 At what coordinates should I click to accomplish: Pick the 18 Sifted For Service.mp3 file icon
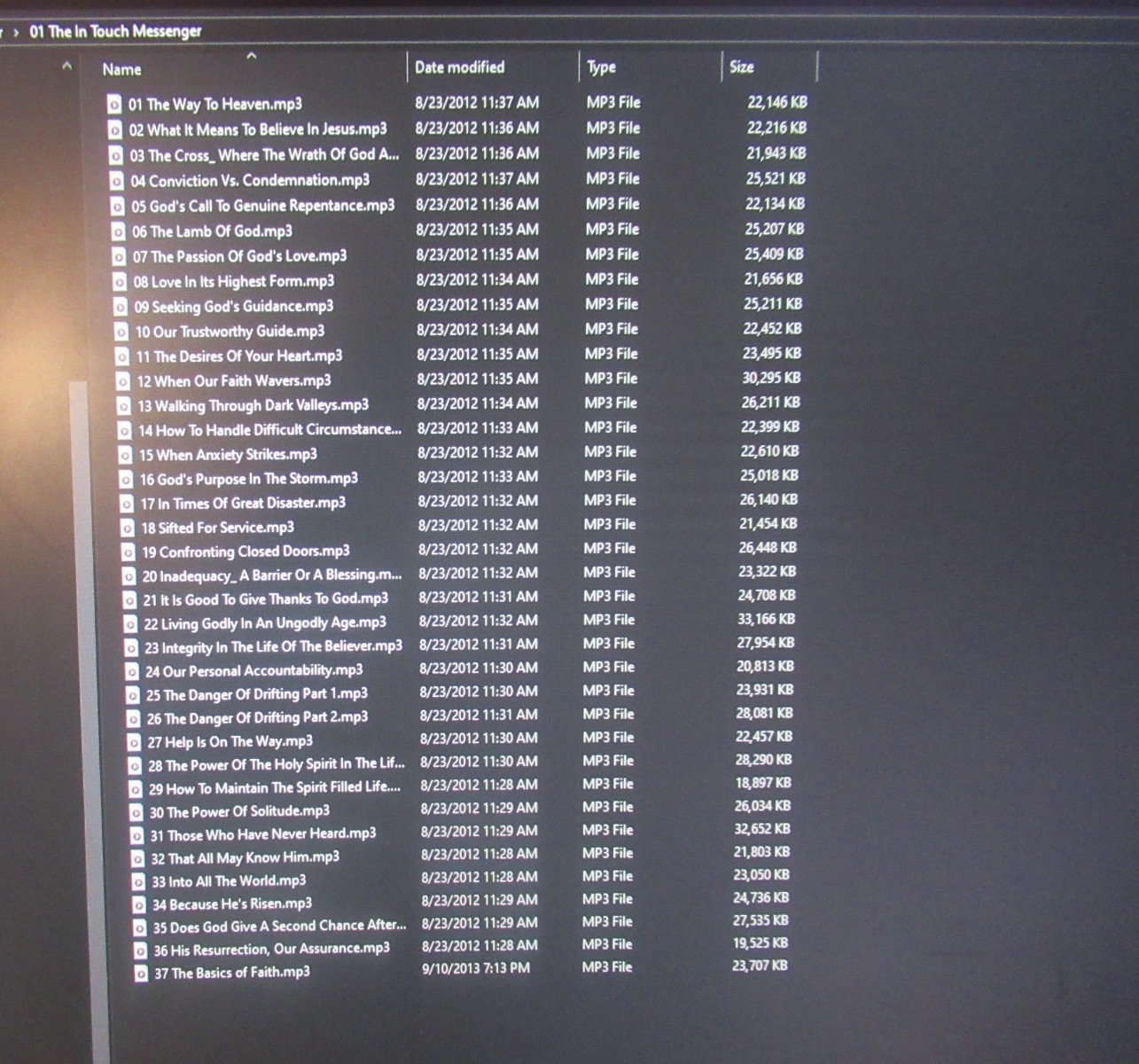(128, 528)
